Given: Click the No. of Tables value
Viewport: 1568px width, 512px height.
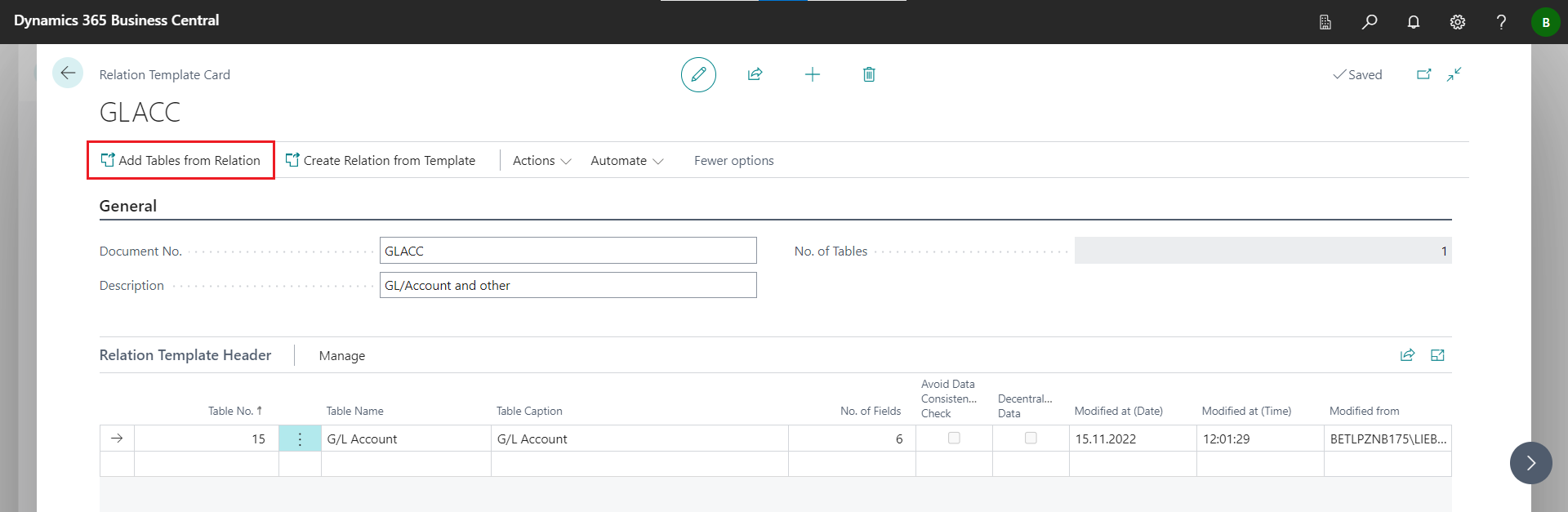Looking at the screenshot, I should pyautogui.click(x=1263, y=251).
